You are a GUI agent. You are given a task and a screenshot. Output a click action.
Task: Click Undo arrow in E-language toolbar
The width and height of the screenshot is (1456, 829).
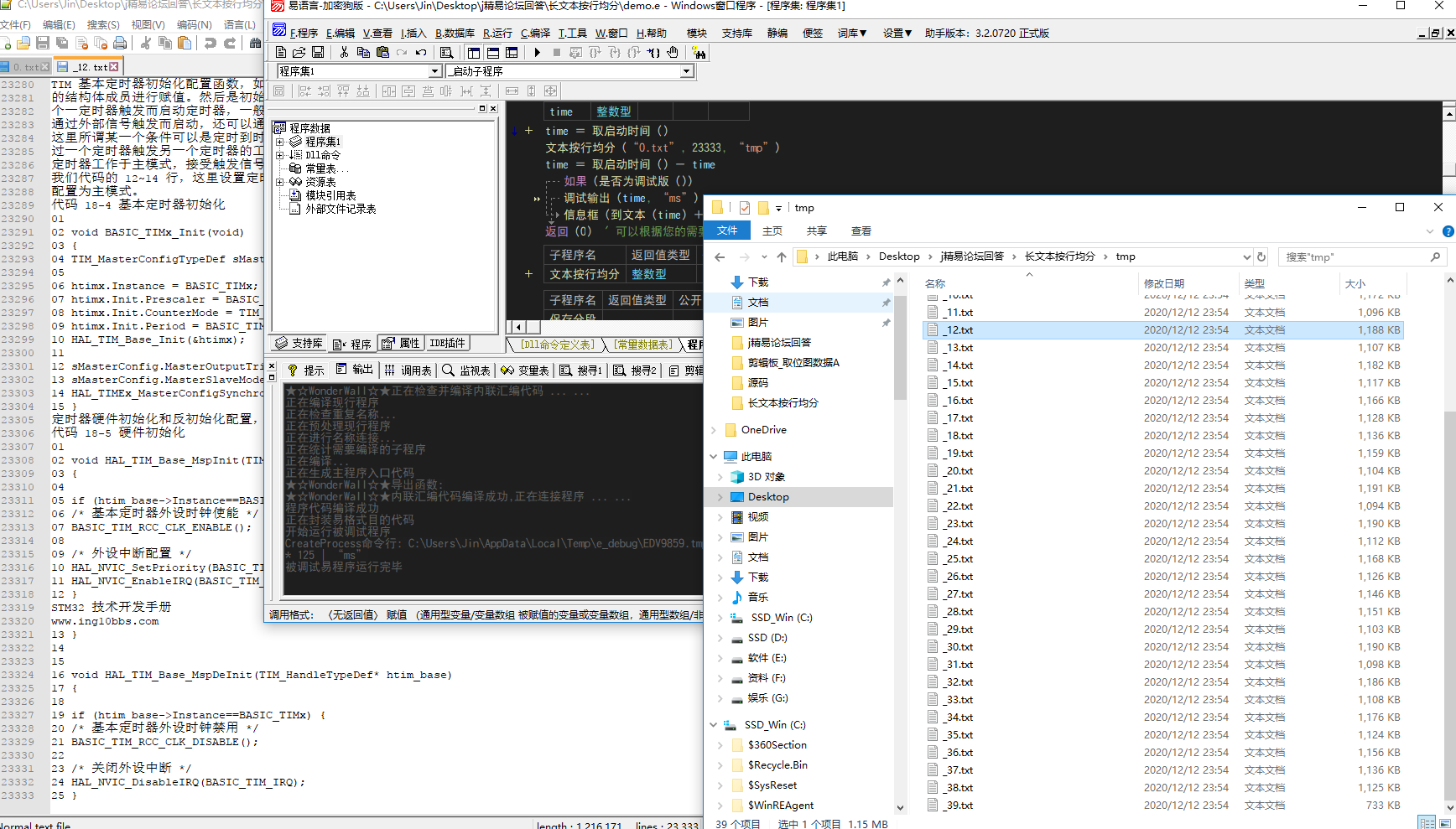tap(421, 52)
